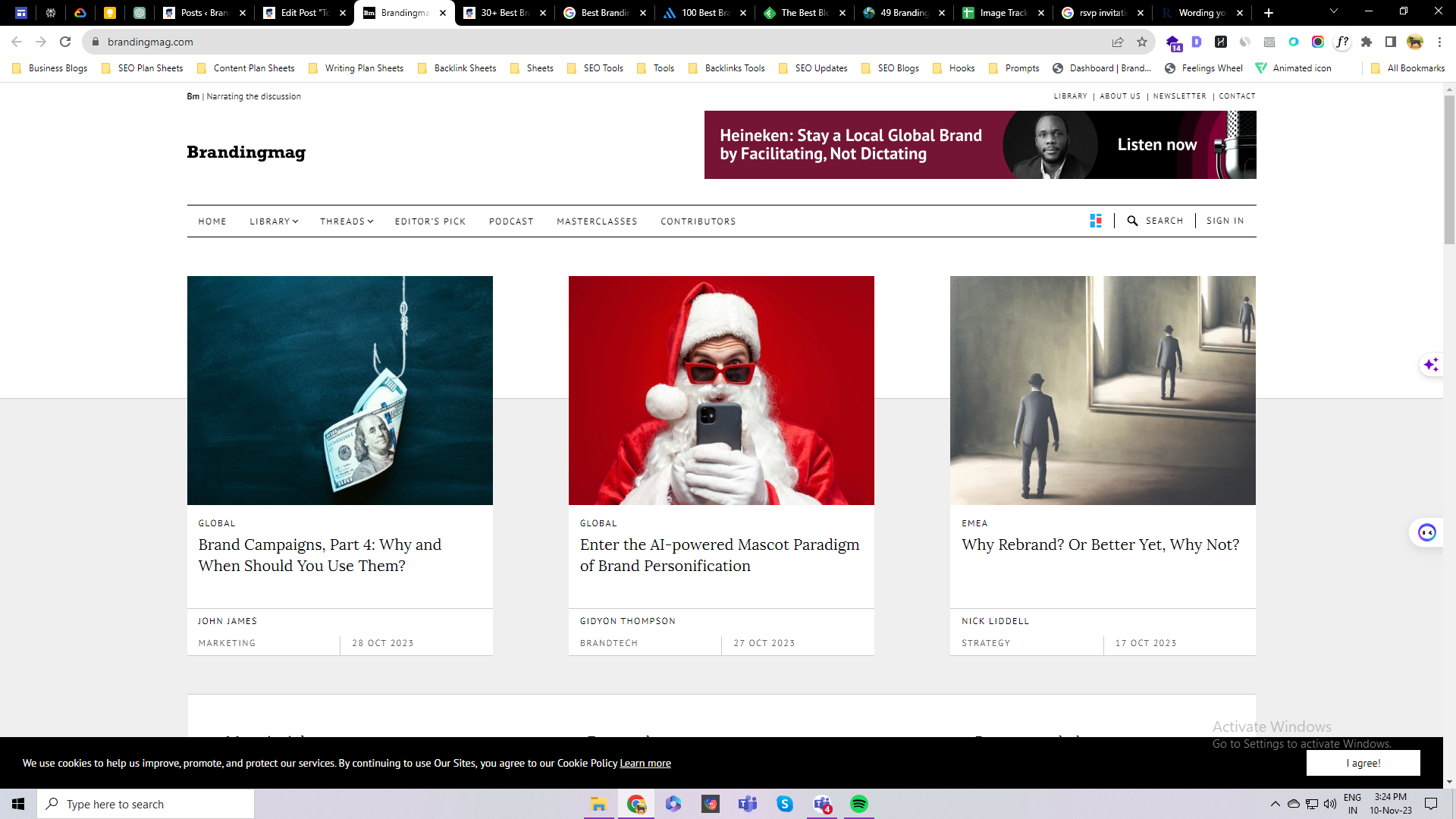The width and height of the screenshot is (1456, 819).
Task: Open Masterclasses menu item
Action: pos(597,221)
